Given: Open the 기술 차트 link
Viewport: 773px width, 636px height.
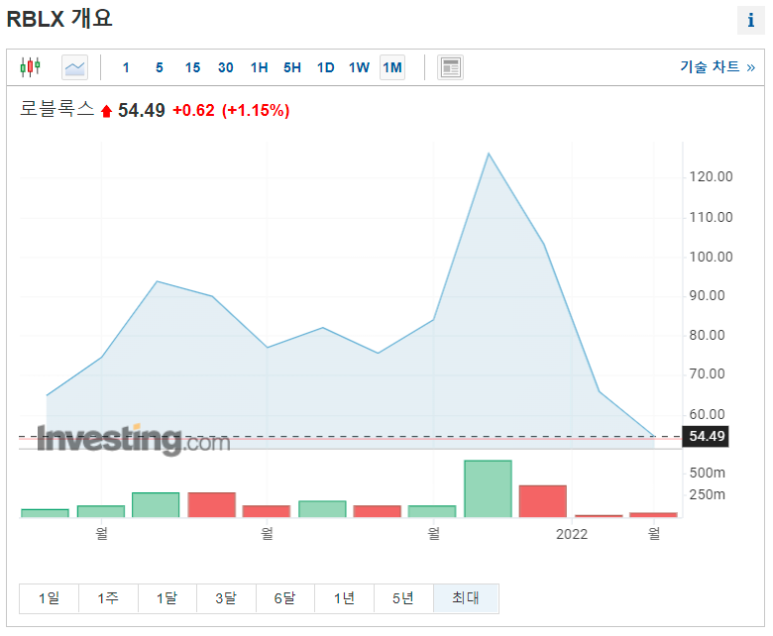Looking at the screenshot, I should point(718,67).
